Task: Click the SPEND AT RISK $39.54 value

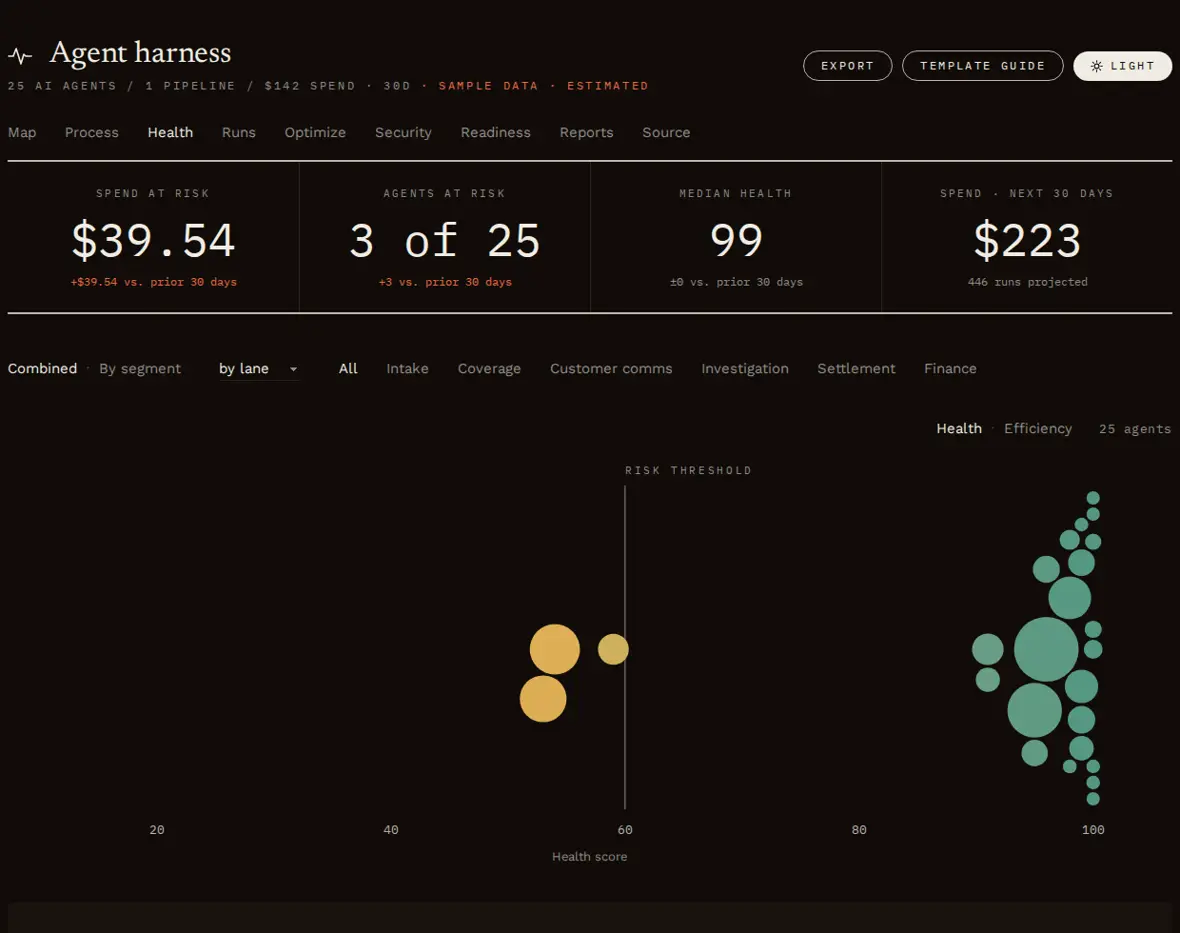Action: click(x=154, y=241)
